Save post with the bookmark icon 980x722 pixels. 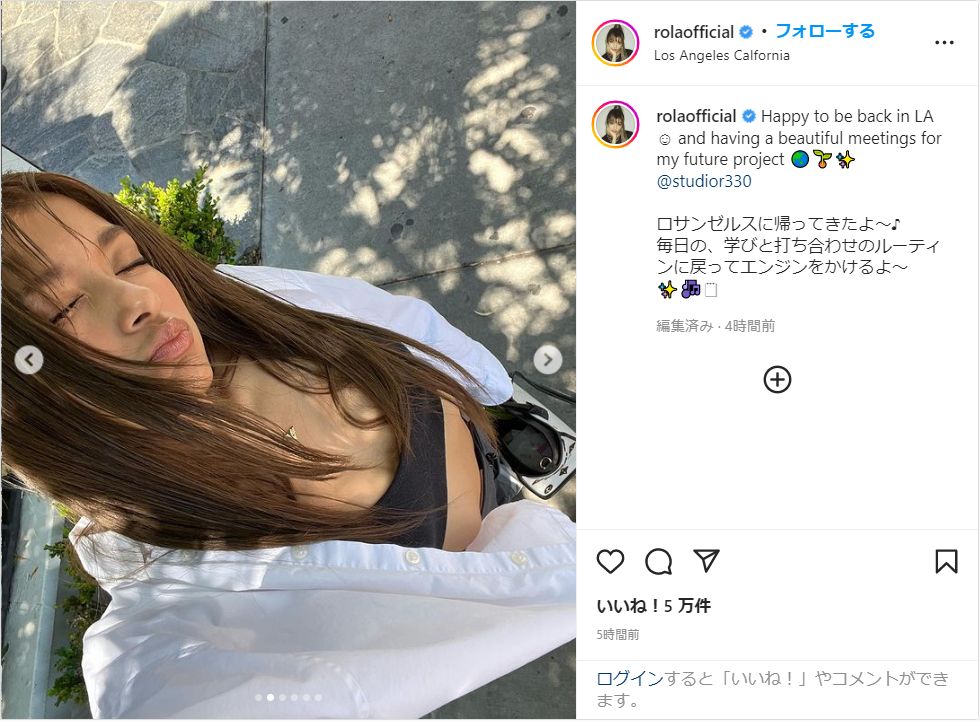(946, 561)
